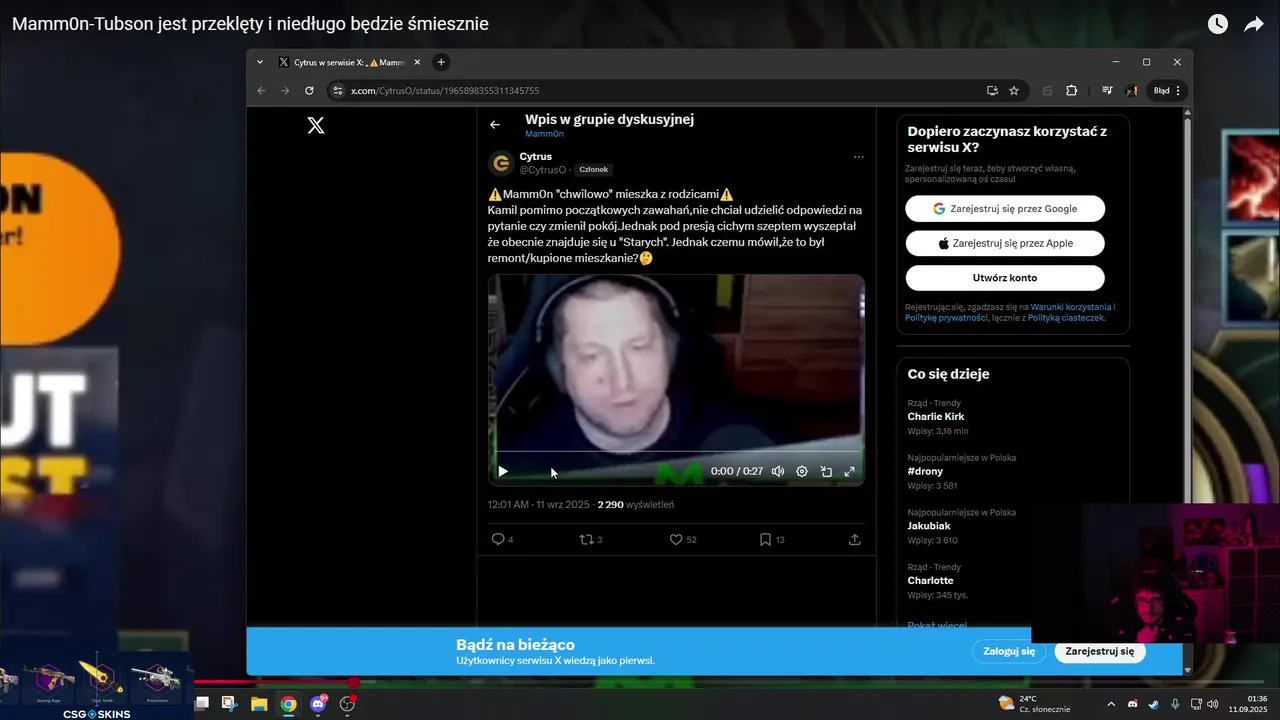Open the taskbar volume speaker icon
This screenshot has width=1280, height=720.
(1213, 704)
